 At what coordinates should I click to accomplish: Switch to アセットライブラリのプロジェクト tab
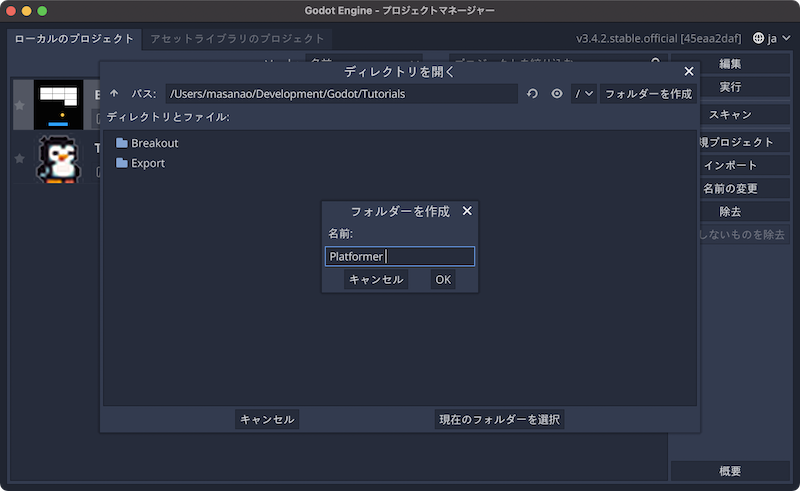pyautogui.click(x=237, y=39)
